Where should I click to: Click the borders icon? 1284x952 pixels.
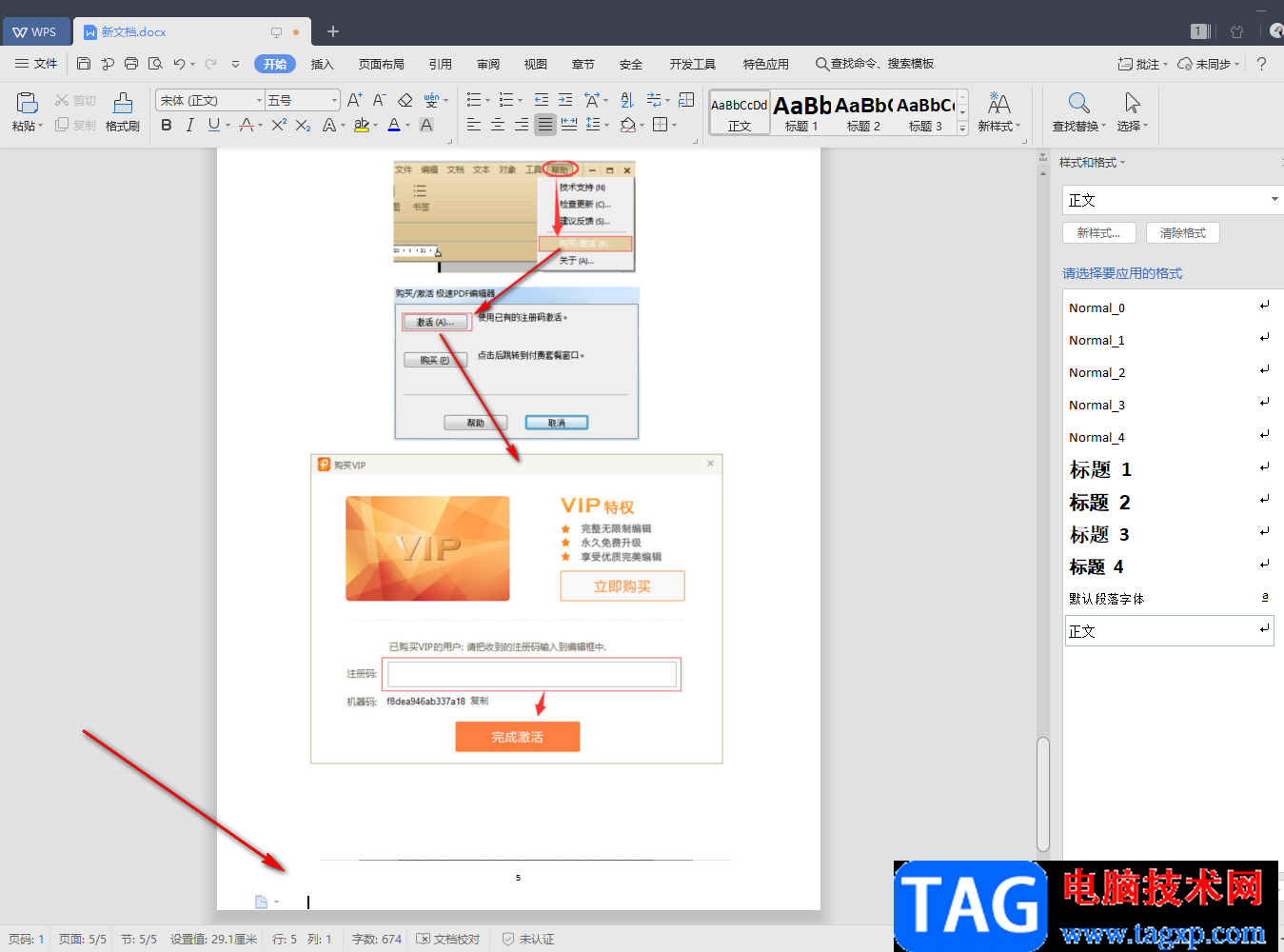[661, 125]
